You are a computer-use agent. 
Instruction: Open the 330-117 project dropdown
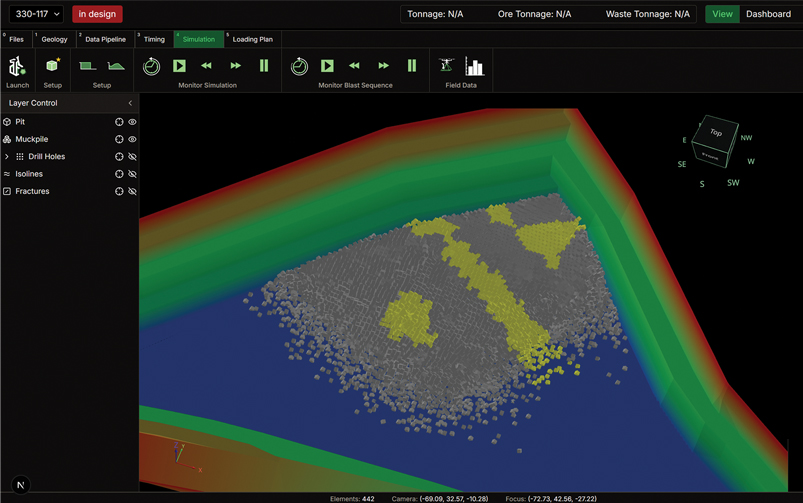tap(36, 14)
